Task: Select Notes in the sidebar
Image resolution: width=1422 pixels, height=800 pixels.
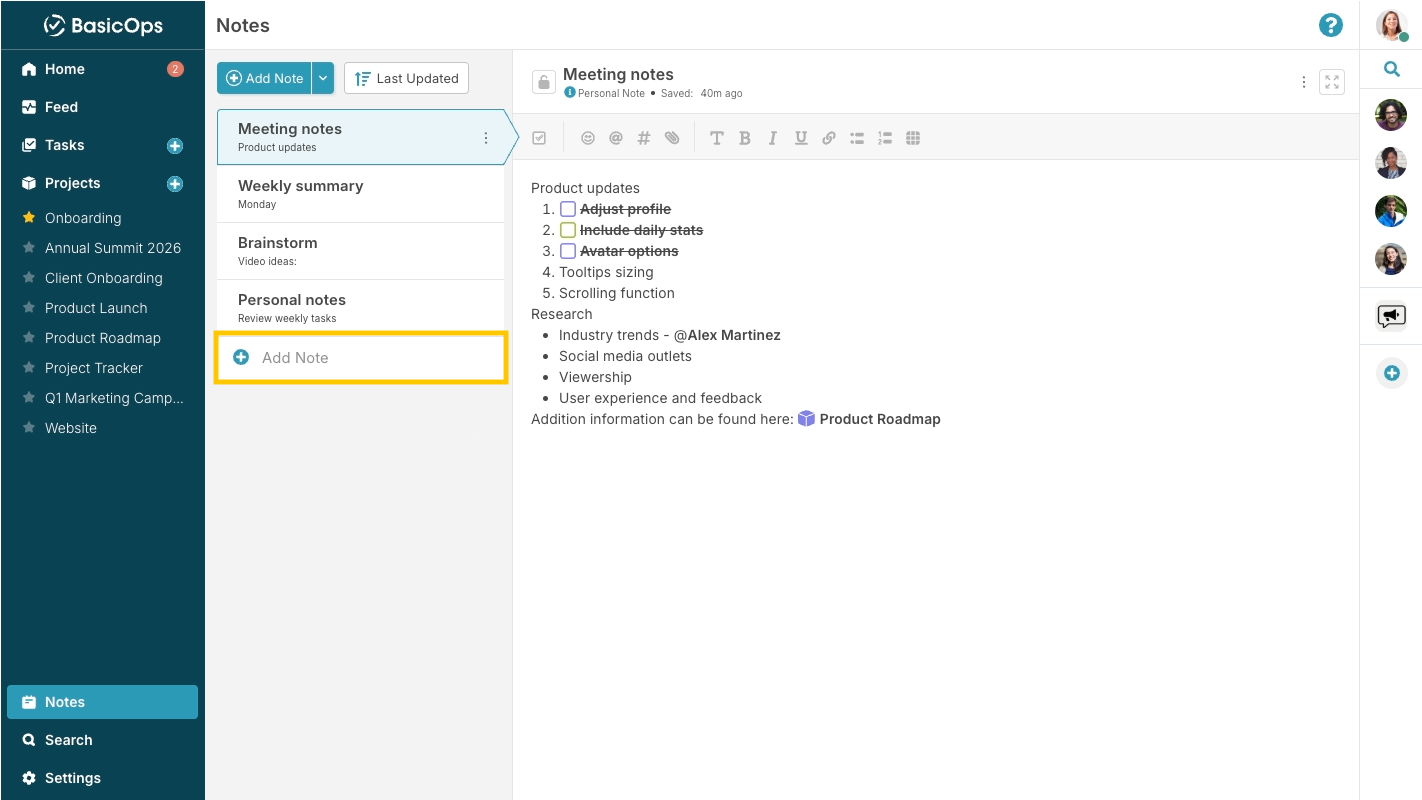Action: click(x=102, y=702)
